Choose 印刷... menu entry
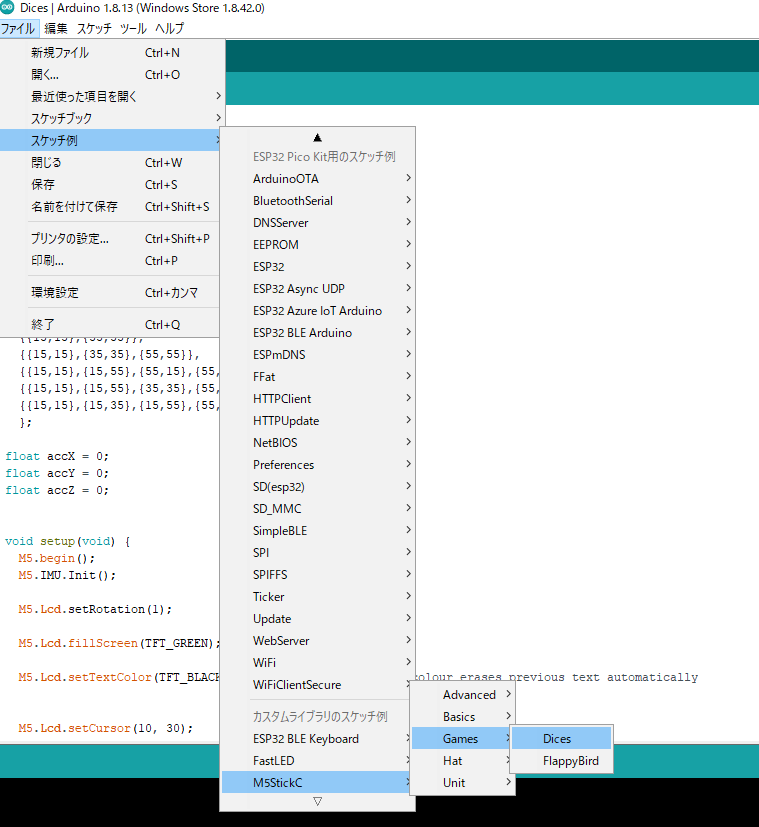The width and height of the screenshot is (759, 827). 110,261
